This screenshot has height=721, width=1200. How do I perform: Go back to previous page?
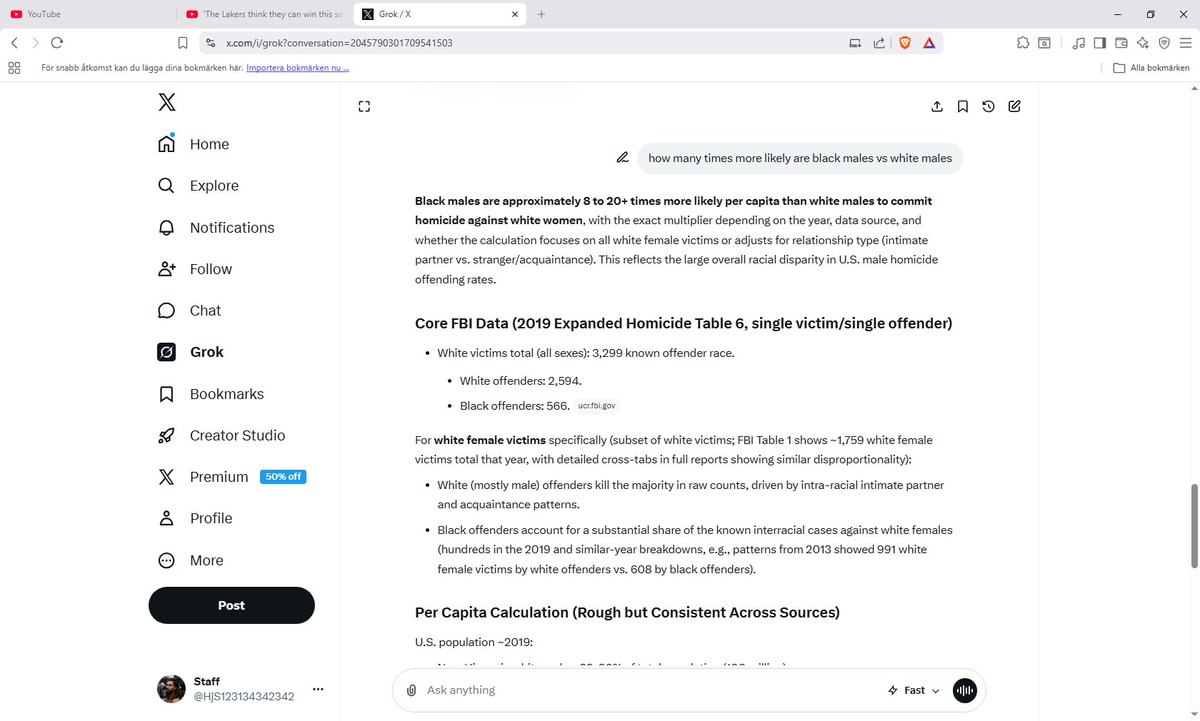[x=14, y=43]
